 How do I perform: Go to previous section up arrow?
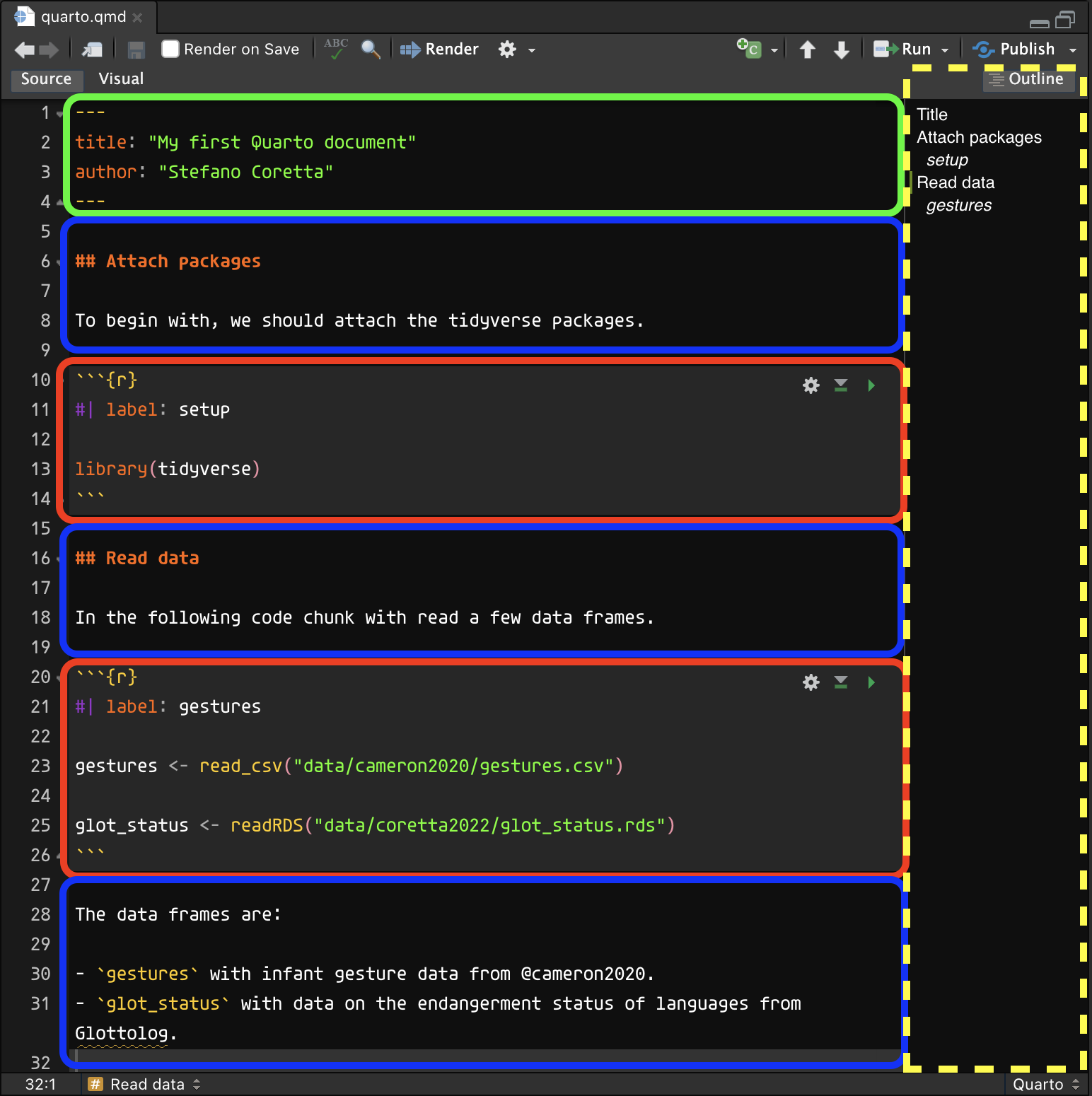click(807, 49)
